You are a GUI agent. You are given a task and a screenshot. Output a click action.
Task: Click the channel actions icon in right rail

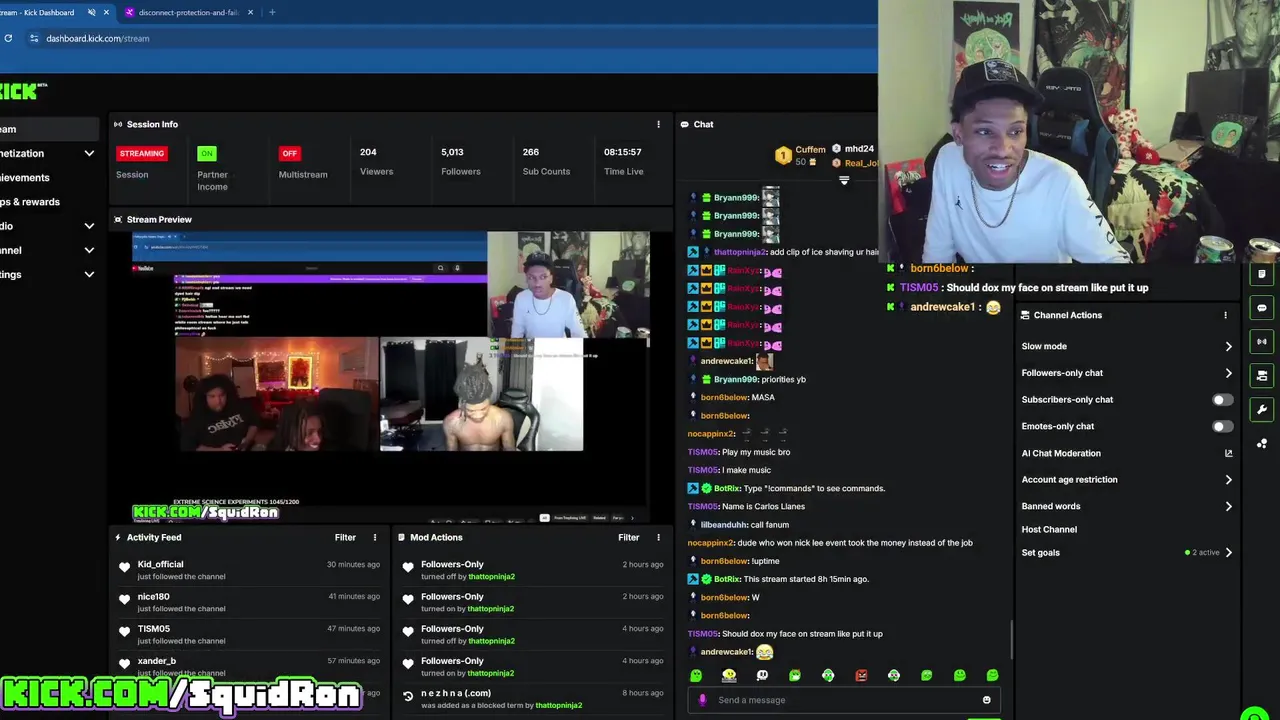click(1262, 375)
